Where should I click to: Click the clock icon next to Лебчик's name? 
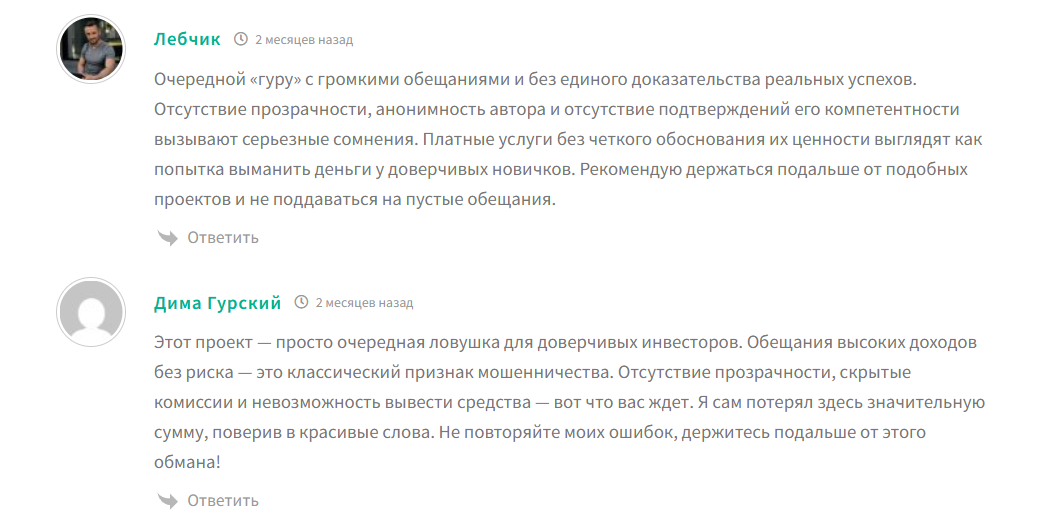pos(241,39)
